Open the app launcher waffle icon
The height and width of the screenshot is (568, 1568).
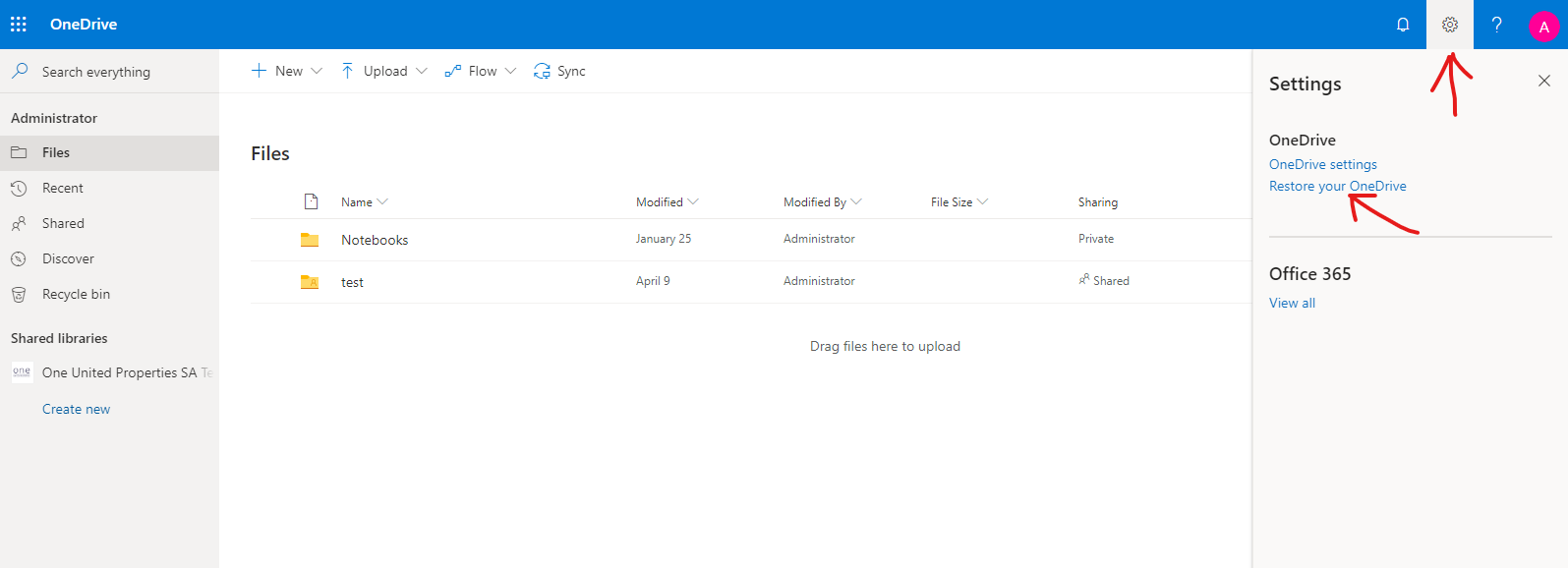point(19,24)
